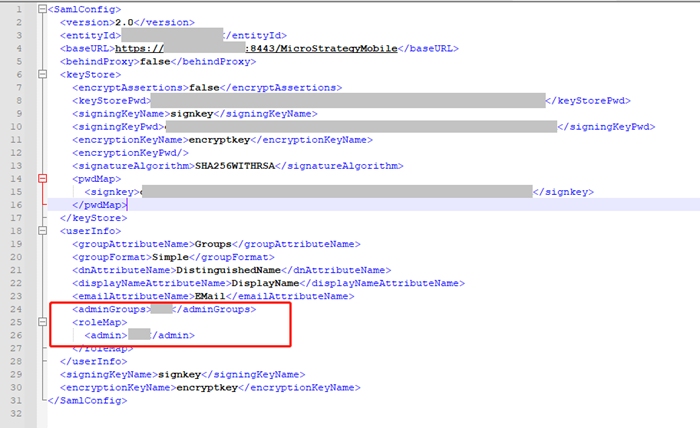Image resolution: width=700 pixels, height=428 pixels.
Task: Click line number 31 in the margin
Action: point(17,399)
